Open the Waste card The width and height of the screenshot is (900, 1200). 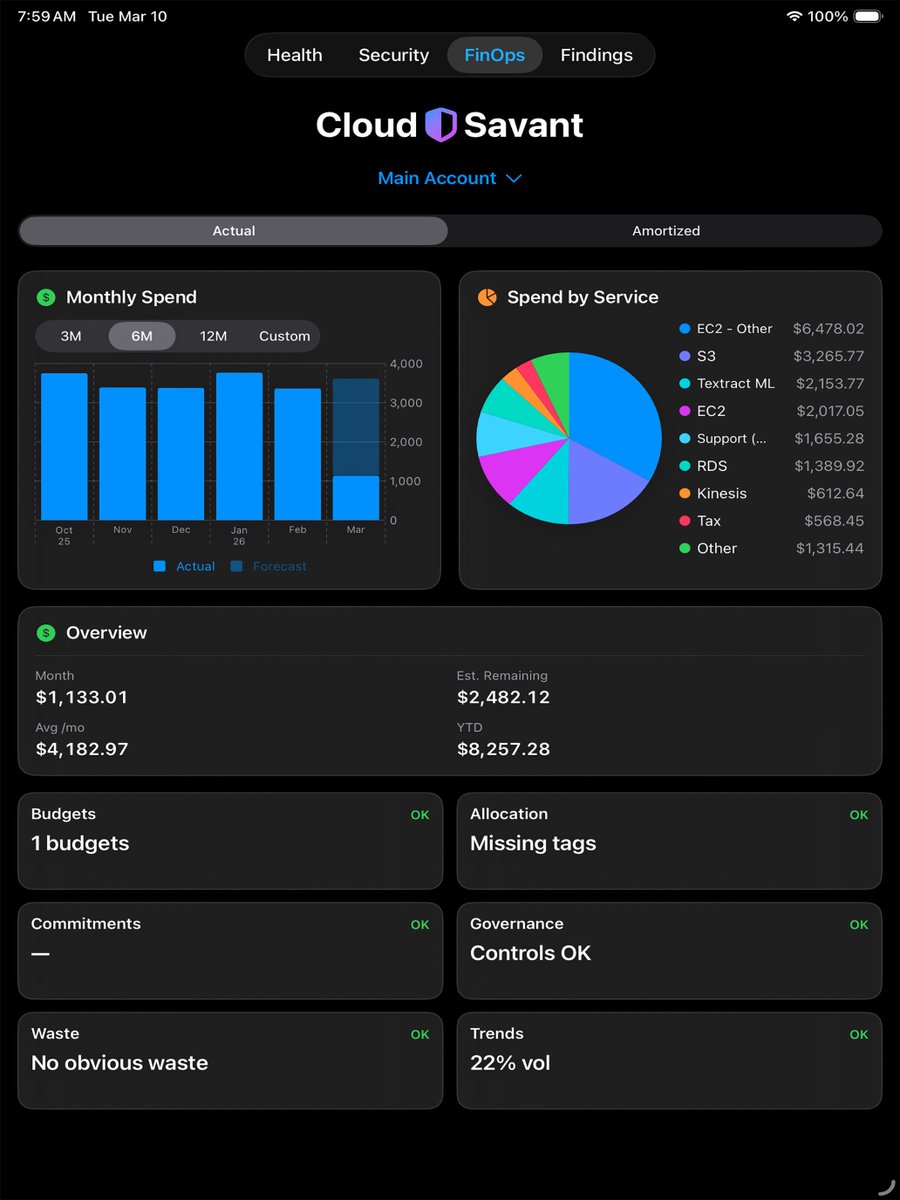[230, 1061]
